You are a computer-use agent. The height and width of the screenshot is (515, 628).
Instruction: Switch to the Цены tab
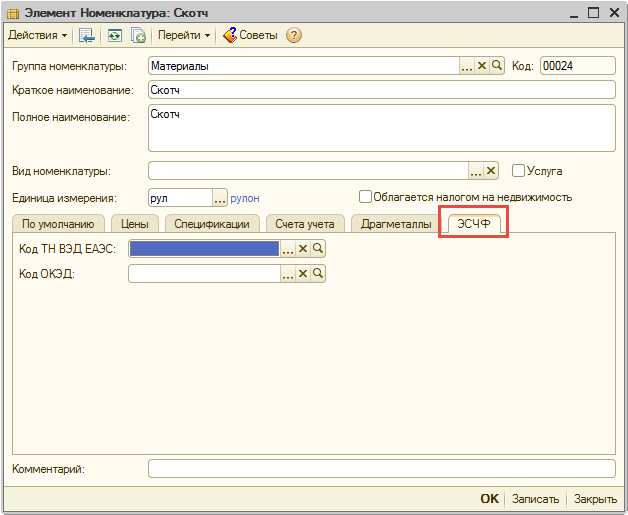tap(134, 224)
